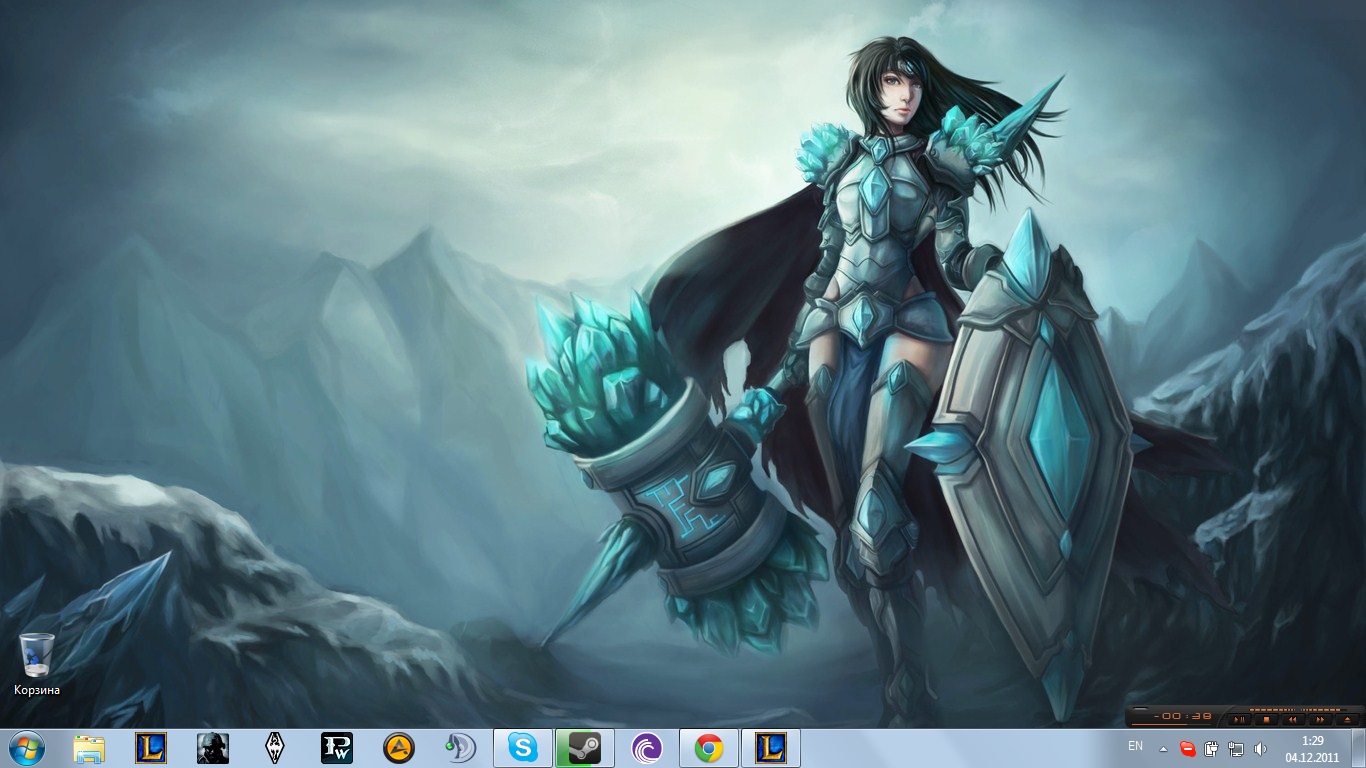Open the purple BitTorrent taskbar icon

(647, 748)
